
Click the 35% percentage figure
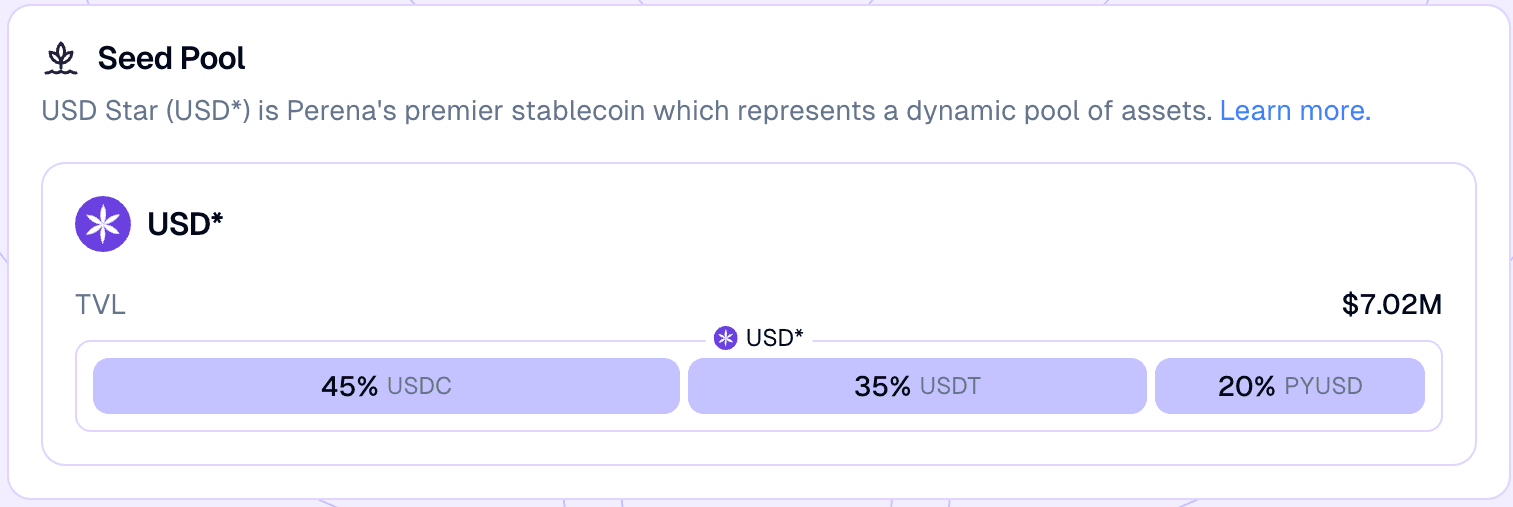point(883,386)
